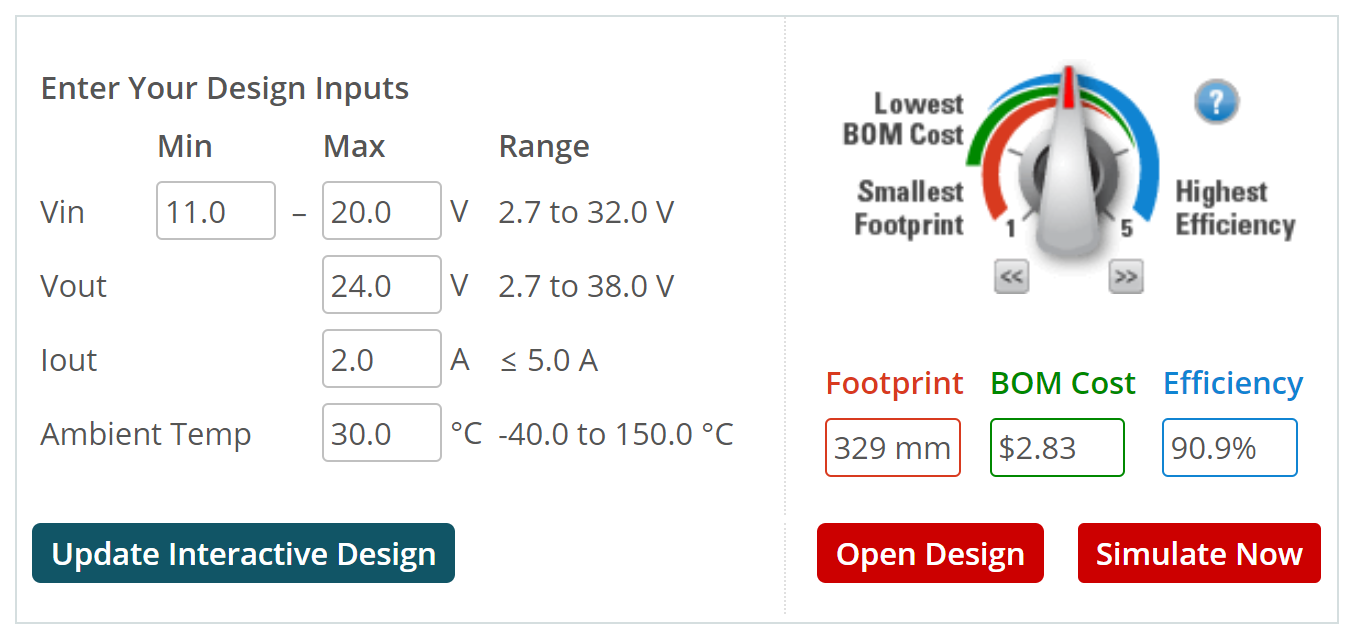Click the Footprint result box
This screenshot has width=1348, height=636.
(893, 448)
